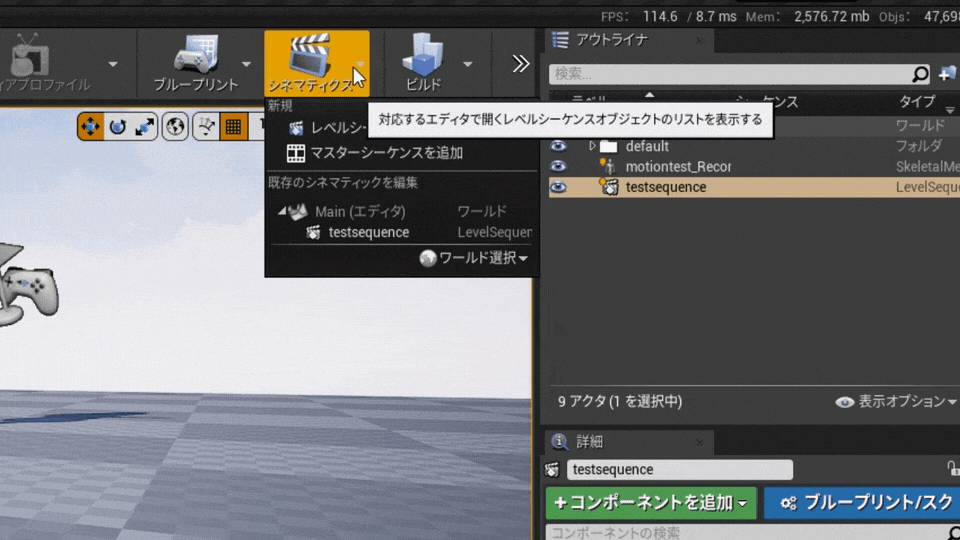Click the Details panel lock icon

[953, 468]
